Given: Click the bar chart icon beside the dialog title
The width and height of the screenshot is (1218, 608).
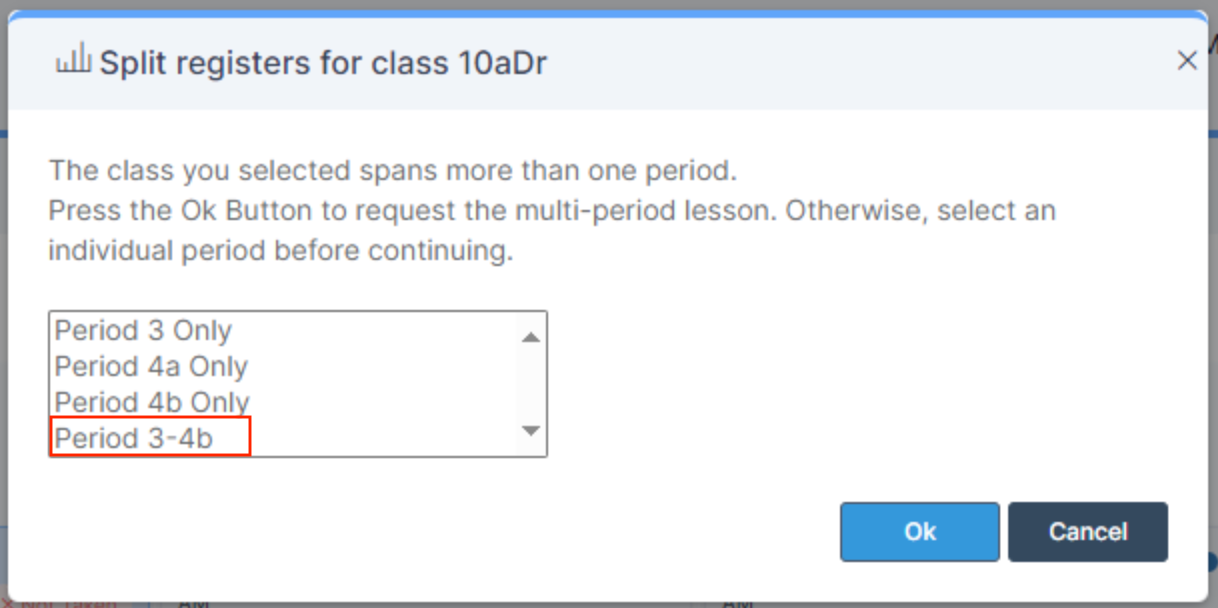Looking at the screenshot, I should coord(72,60).
